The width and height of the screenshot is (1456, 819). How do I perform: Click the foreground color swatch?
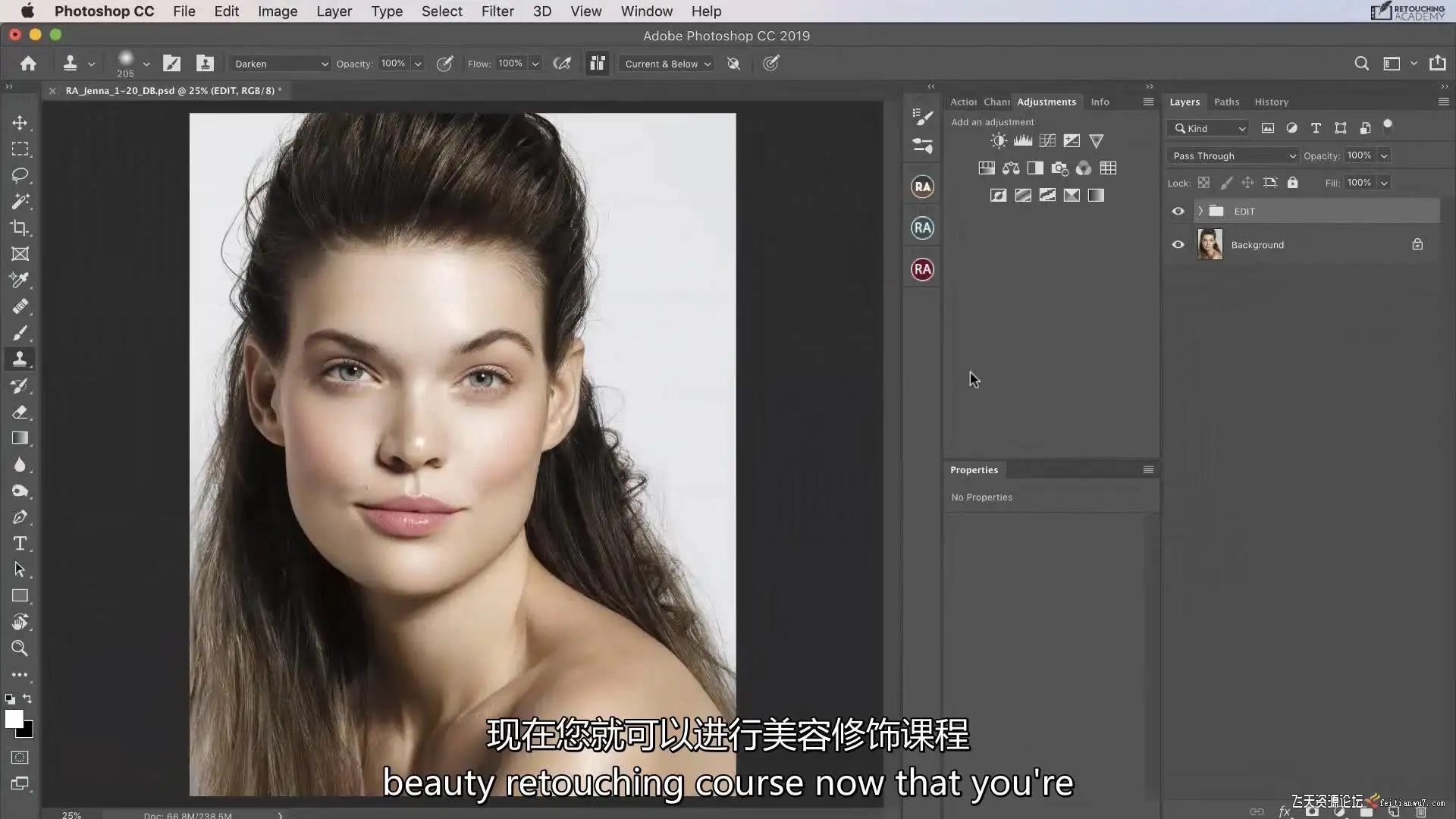13,719
